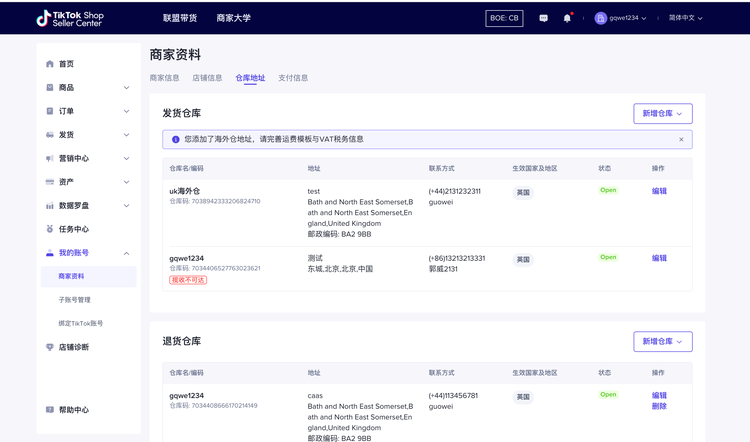Click the Open status of uk海外仓
Screen dimensions: 750x442
coord(608,190)
